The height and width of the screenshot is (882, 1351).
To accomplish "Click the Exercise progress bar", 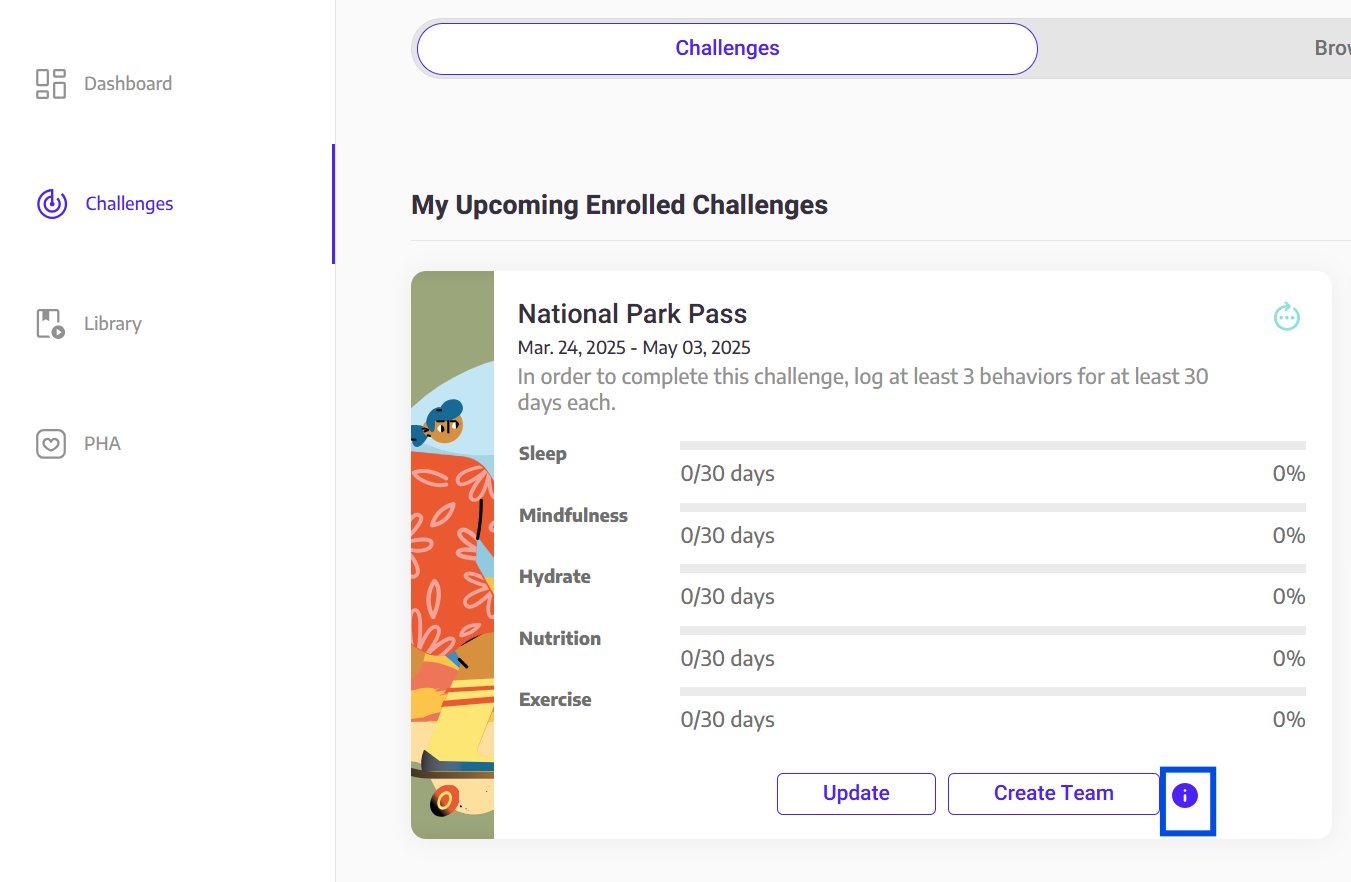I will 993,691.
